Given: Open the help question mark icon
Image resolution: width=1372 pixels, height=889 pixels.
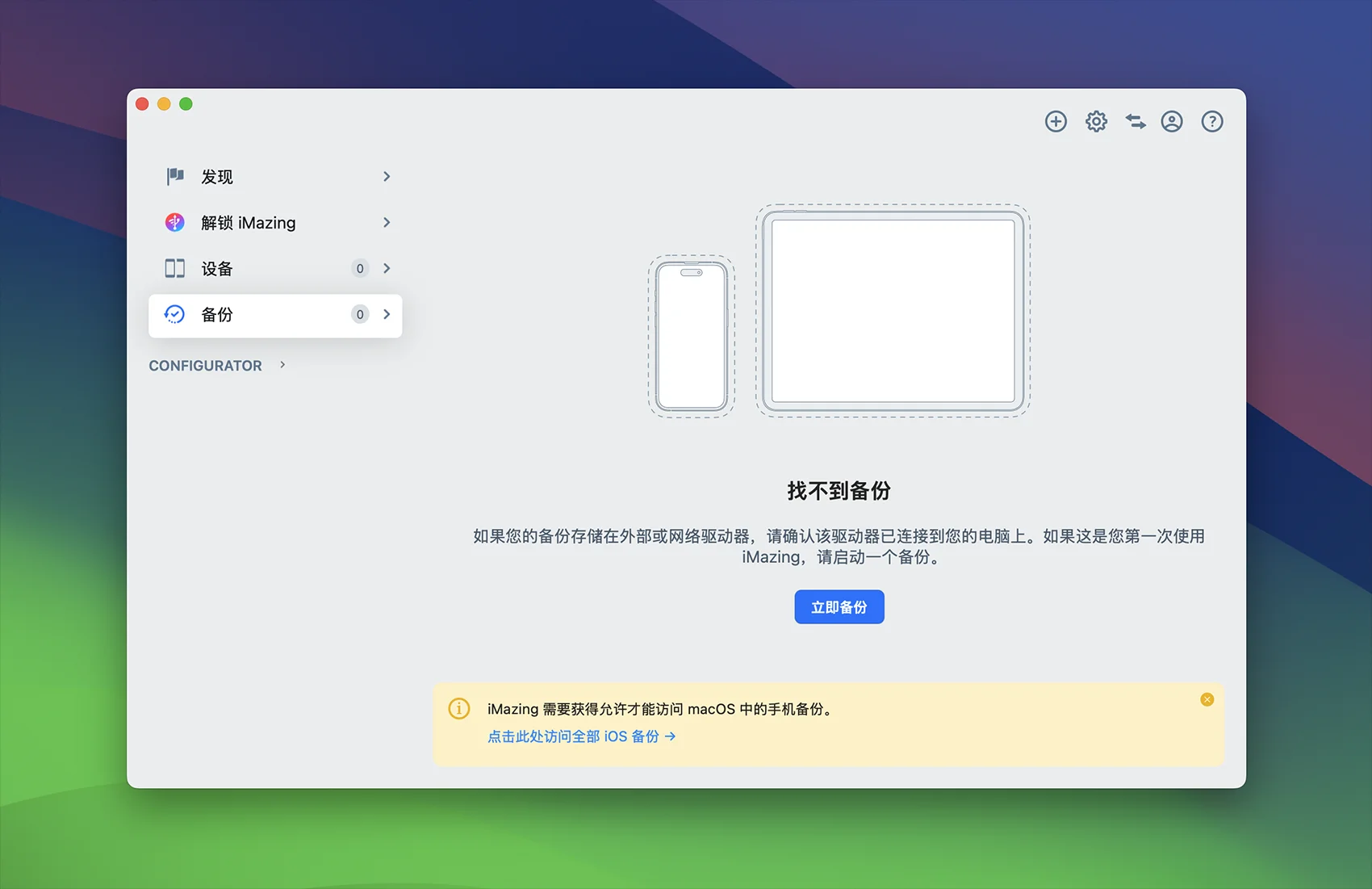Looking at the screenshot, I should 1212,121.
